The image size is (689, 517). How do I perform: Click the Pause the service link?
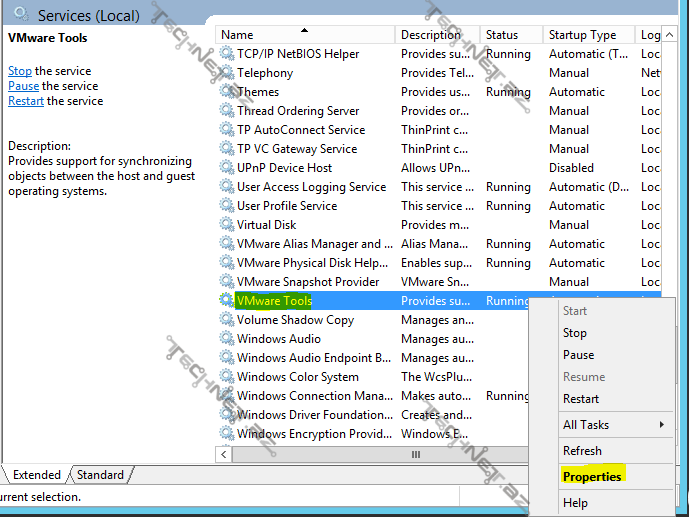point(23,86)
